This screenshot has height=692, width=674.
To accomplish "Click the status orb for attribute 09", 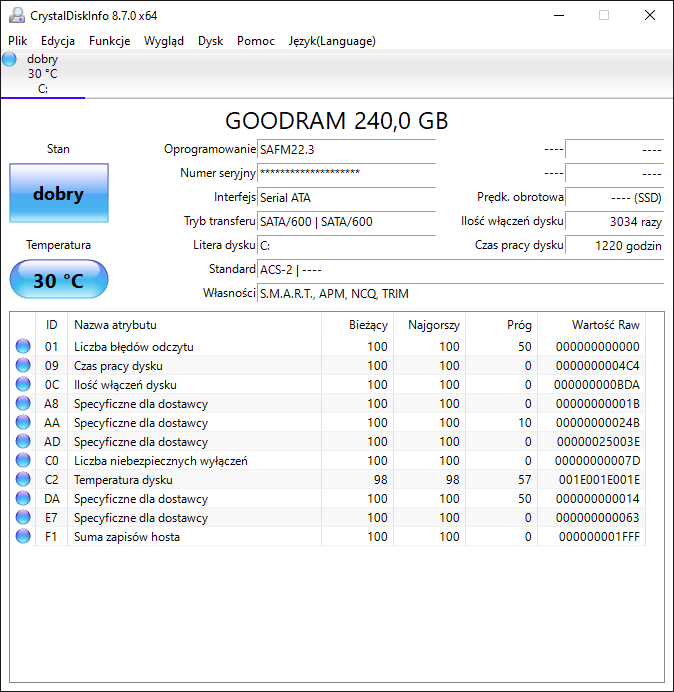I will (23, 365).
